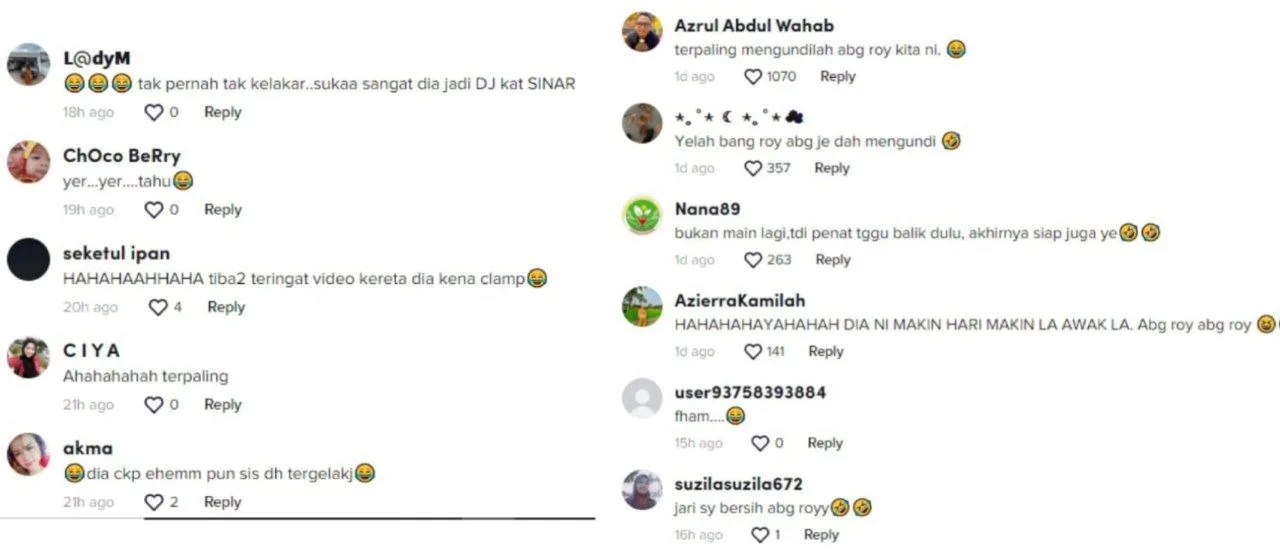Image resolution: width=1280 pixels, height=558 pixels.
Task: Tap heart icon on ChOco BeRry's comment
Action: pos(154,210)
